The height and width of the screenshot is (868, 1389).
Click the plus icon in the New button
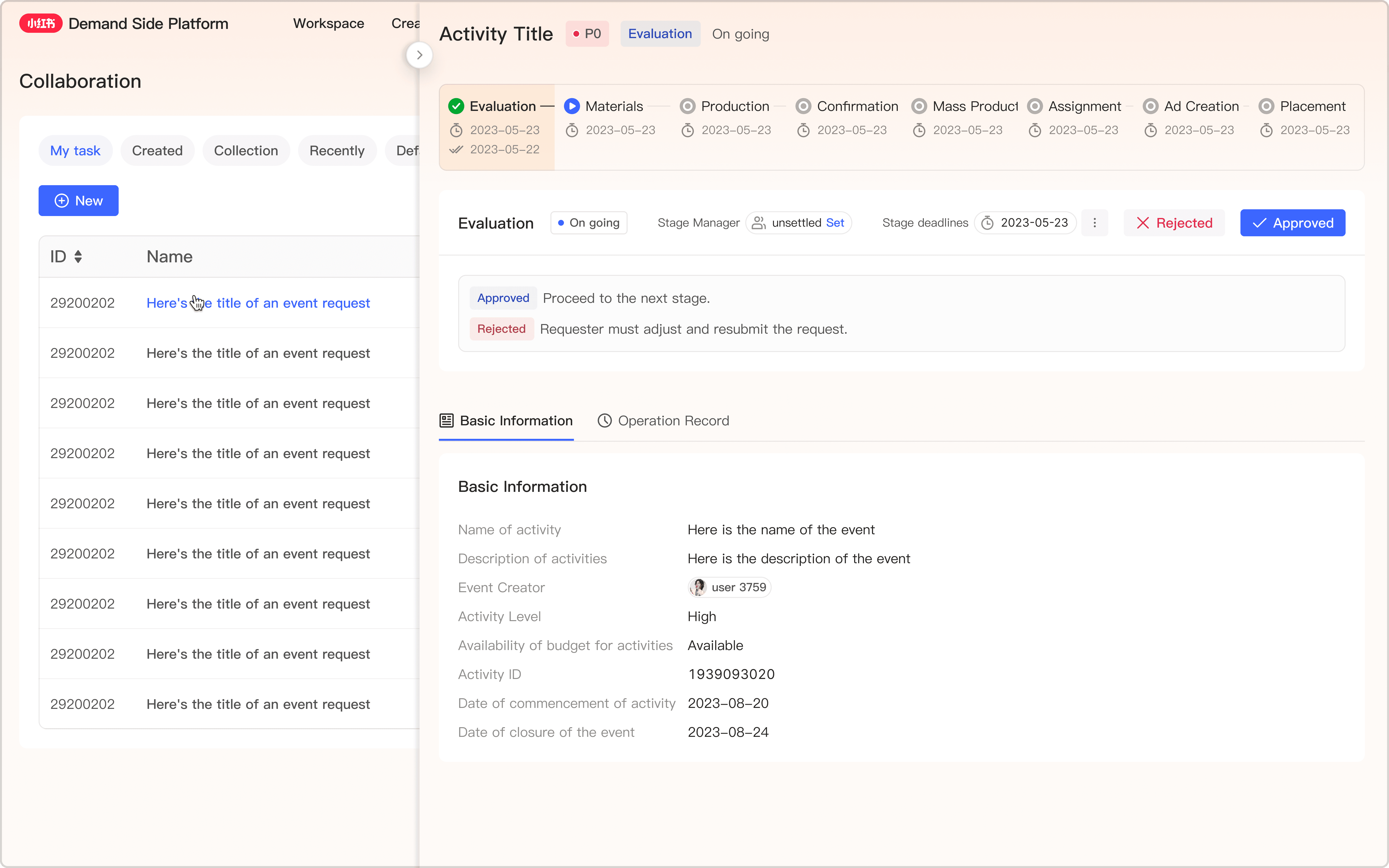61,200
